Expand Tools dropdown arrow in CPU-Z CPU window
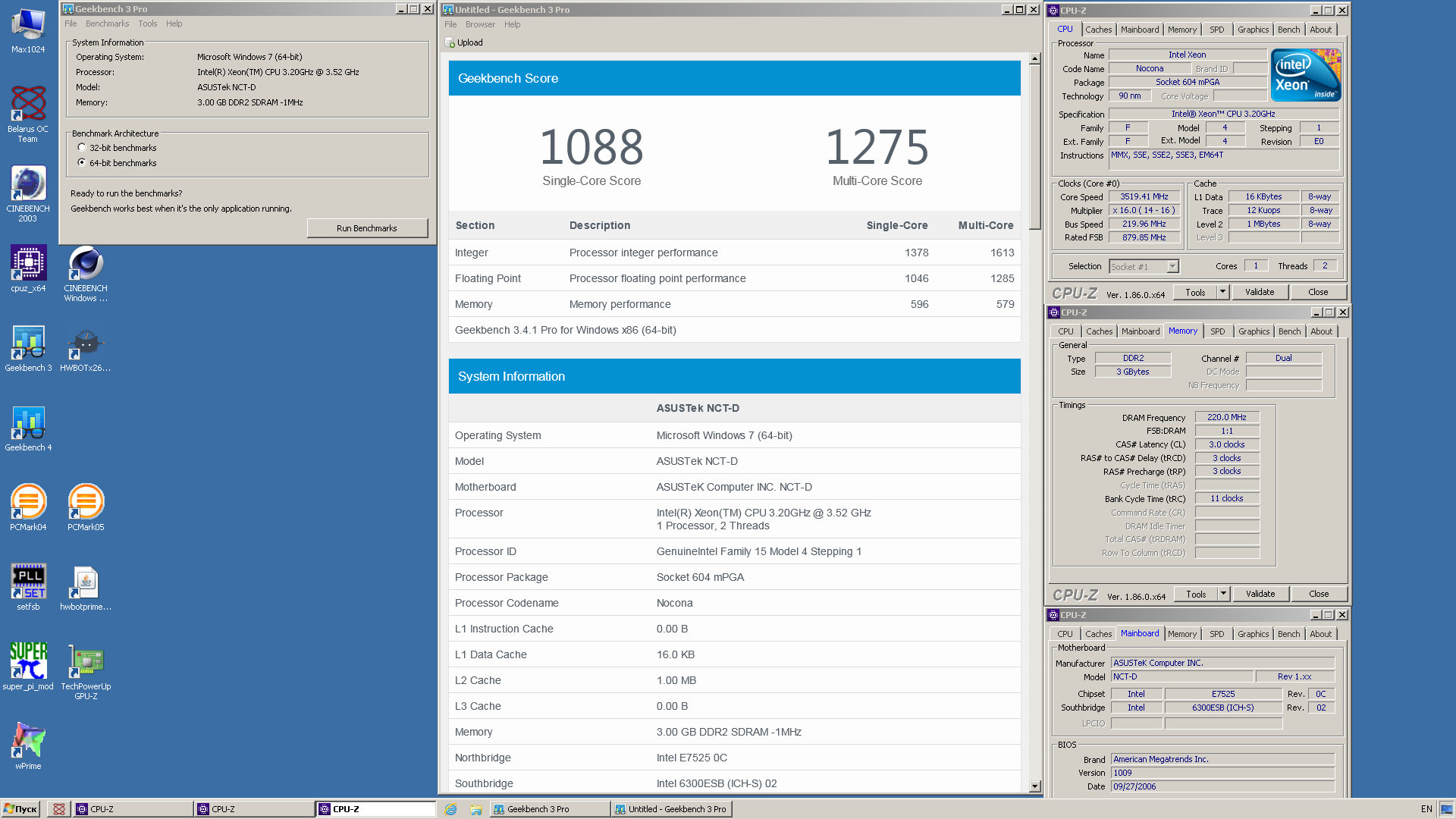 pyautogui.click(x=1222, y=292)
